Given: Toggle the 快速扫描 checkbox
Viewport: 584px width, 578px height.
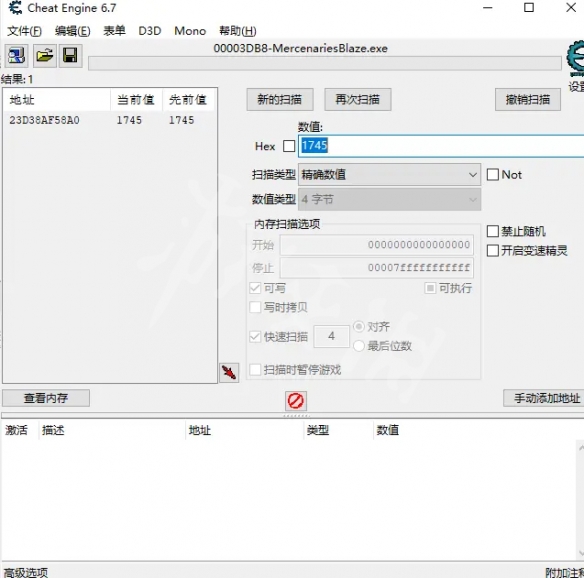Looking at the screenshot, I should 255,337.
